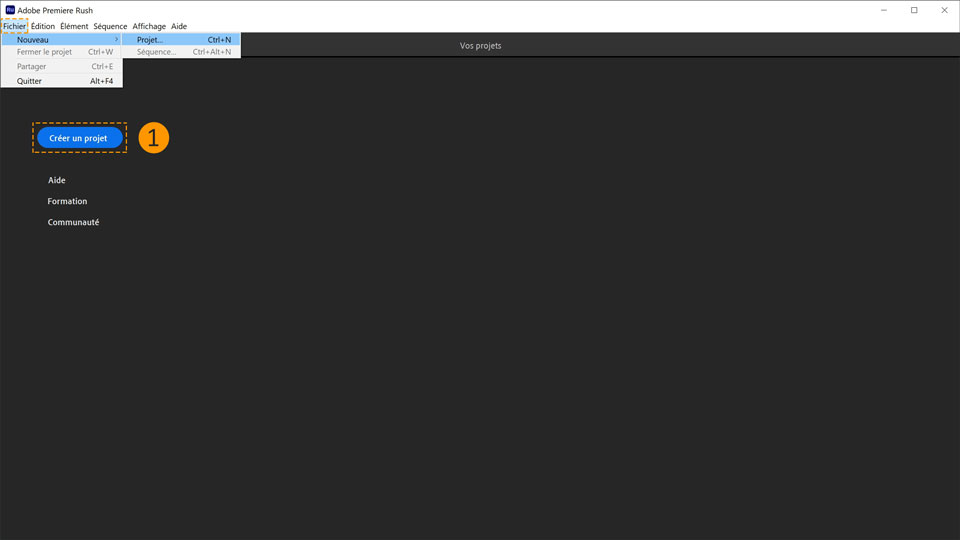
Task: Open the Séquence menu
Action: coord(110,26)
